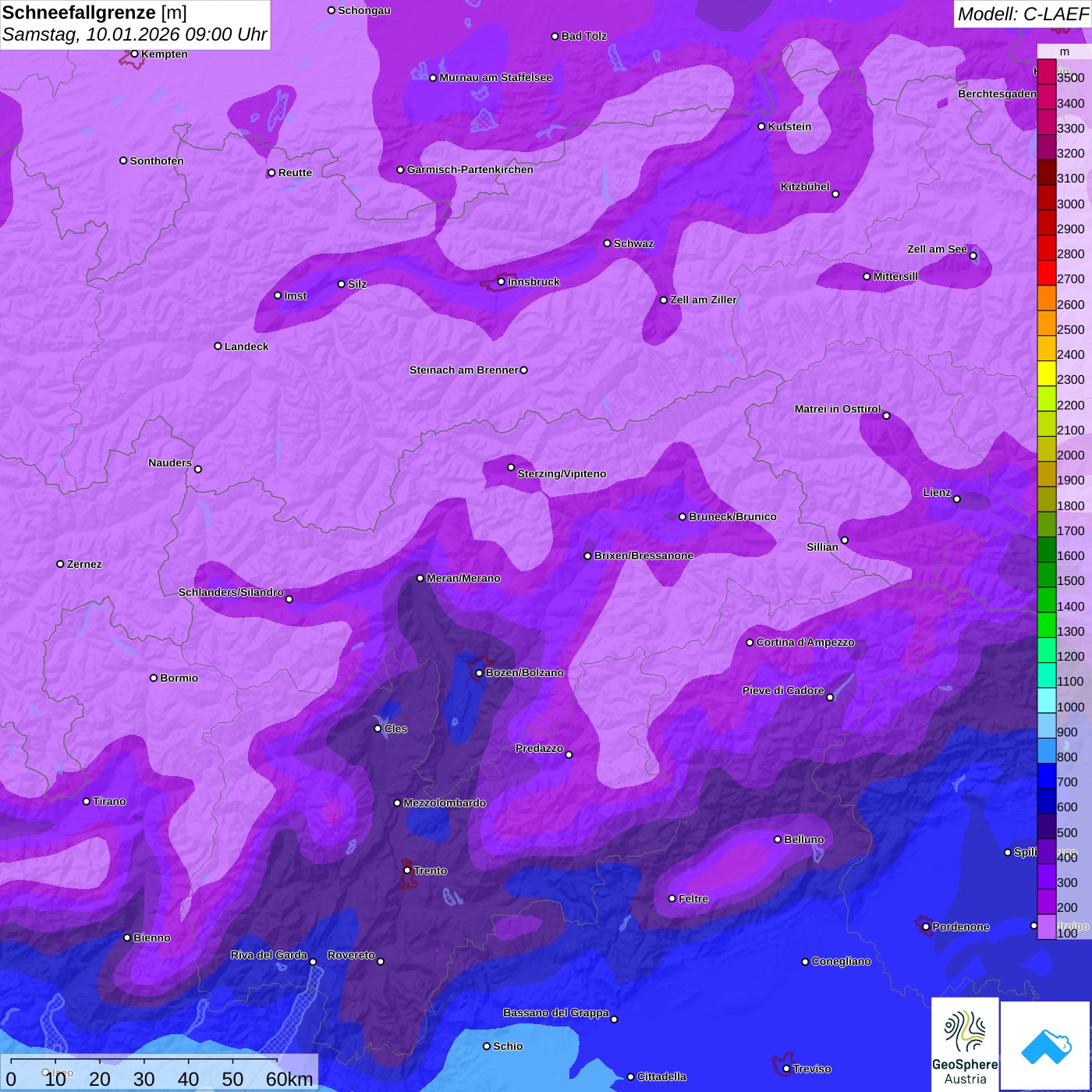Click the Predazzo city marker dot

point(569,754)
